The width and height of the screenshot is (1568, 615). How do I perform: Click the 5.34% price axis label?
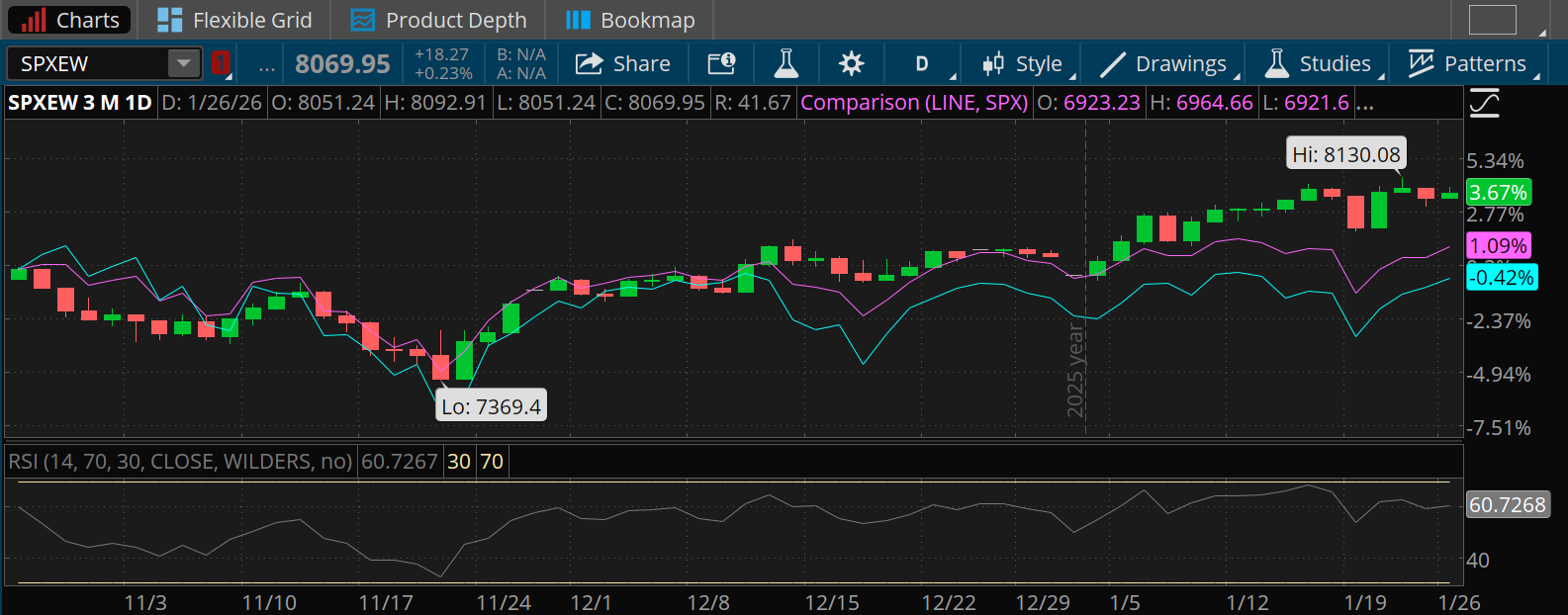(1495, 161)
